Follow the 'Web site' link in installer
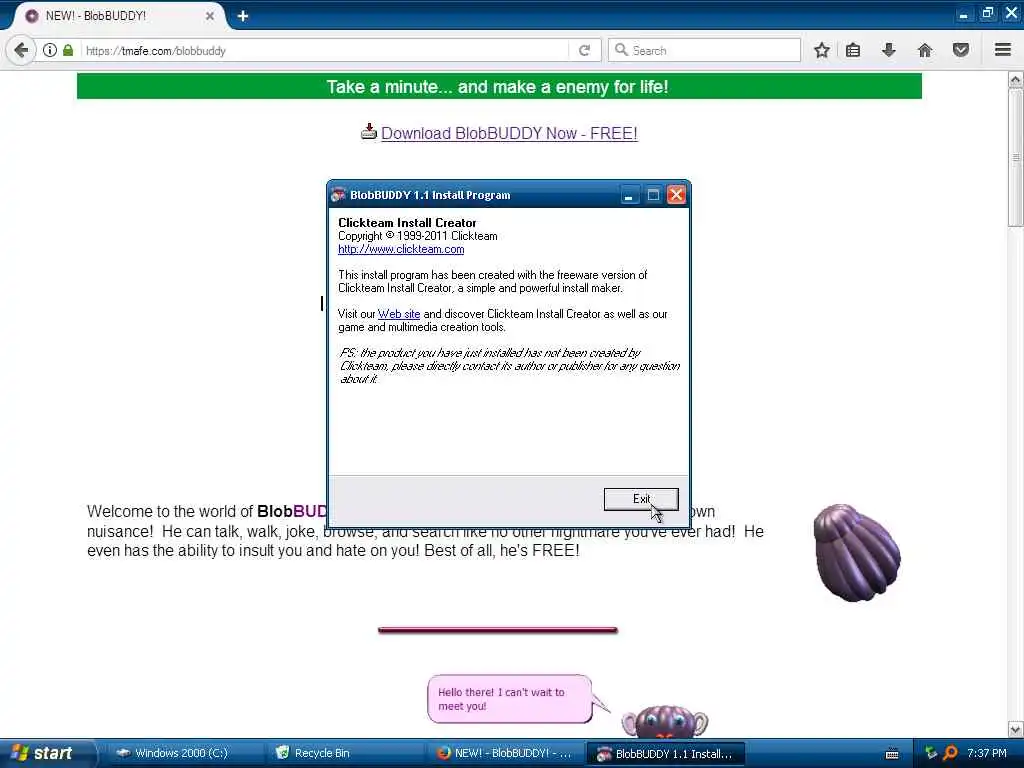Screen dimensions: 1024x768 click(398, 314)
